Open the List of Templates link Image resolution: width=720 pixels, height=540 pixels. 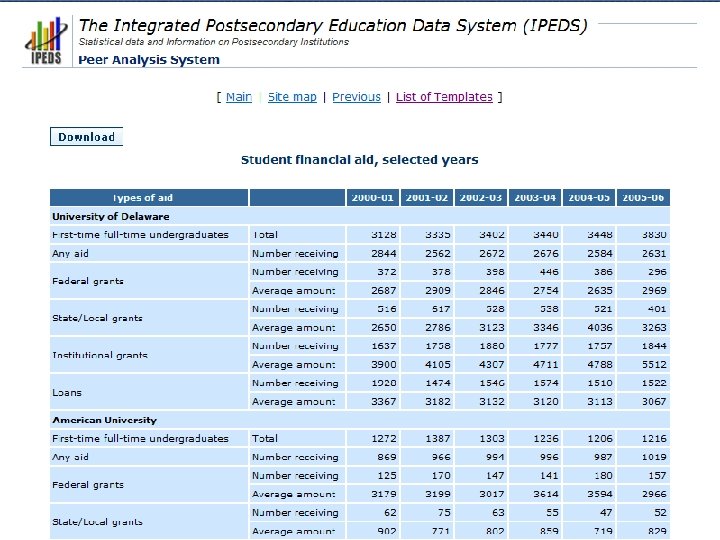[x=444, y=97]
